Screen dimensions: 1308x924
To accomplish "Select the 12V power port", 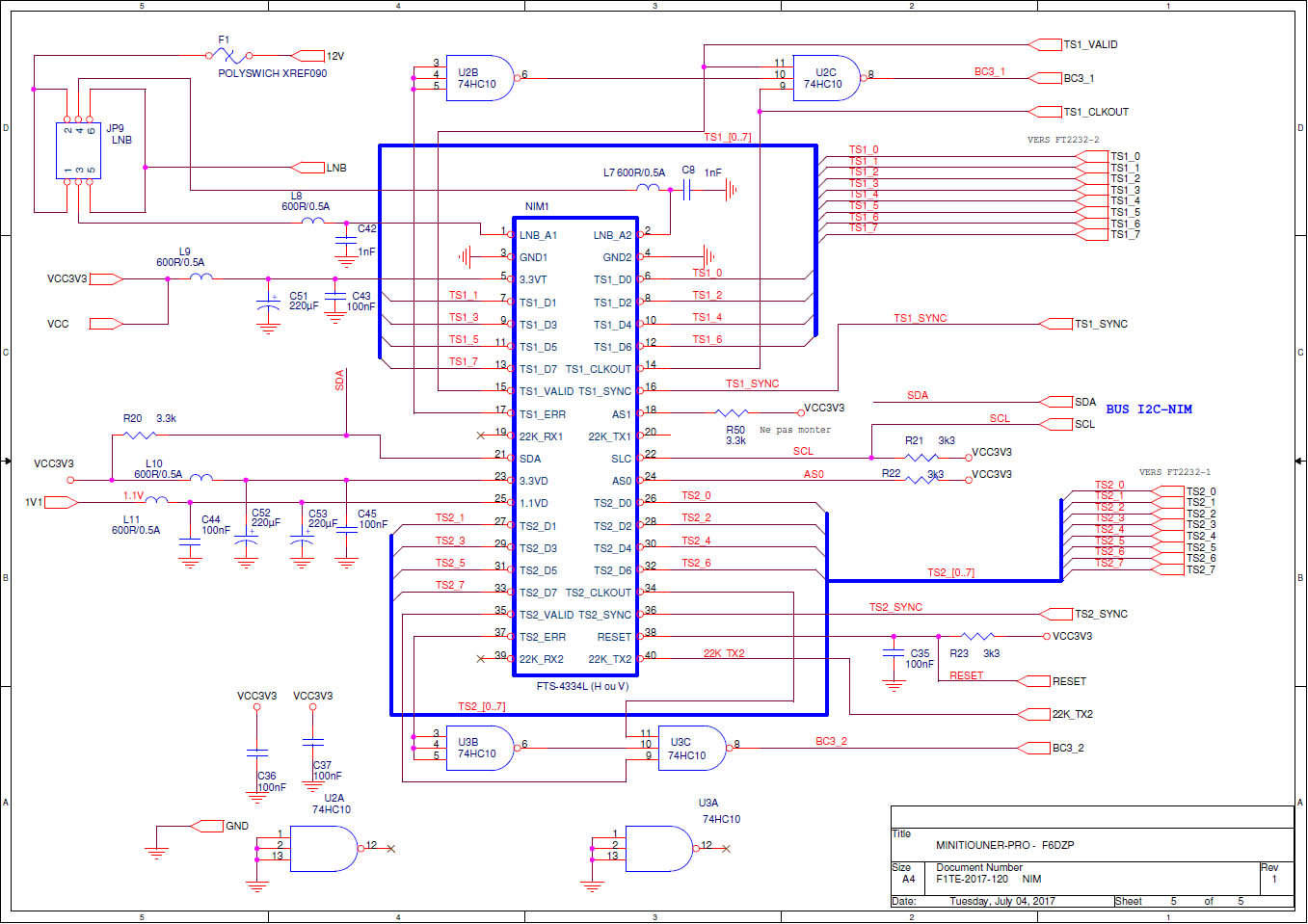I will pos(308,56).
